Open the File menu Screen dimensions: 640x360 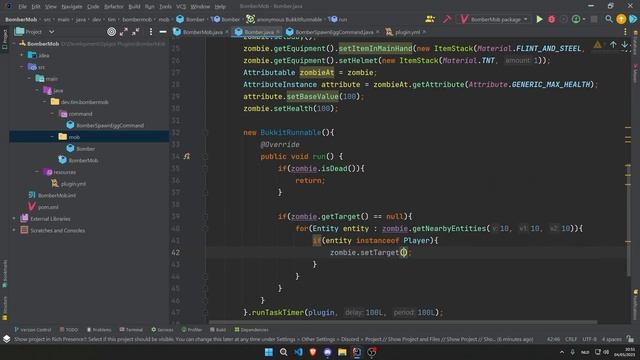click(22, 7)
